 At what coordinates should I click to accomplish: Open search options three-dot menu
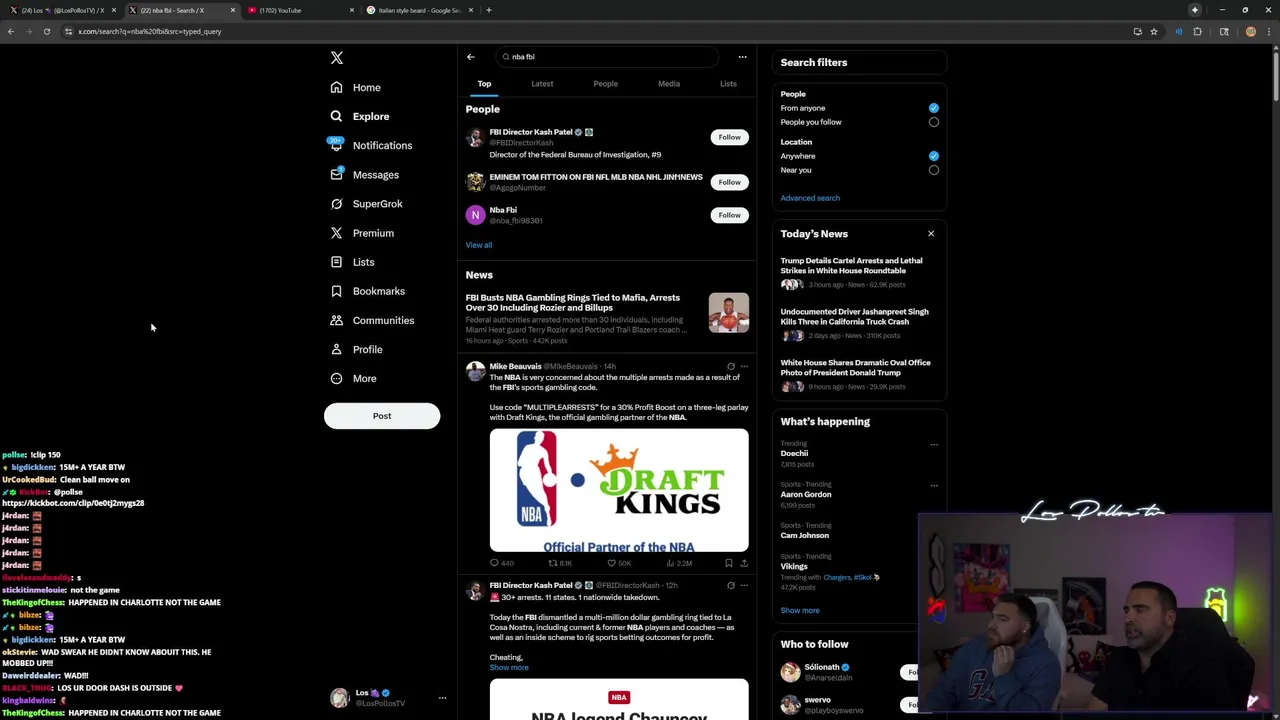pos(742,57)
